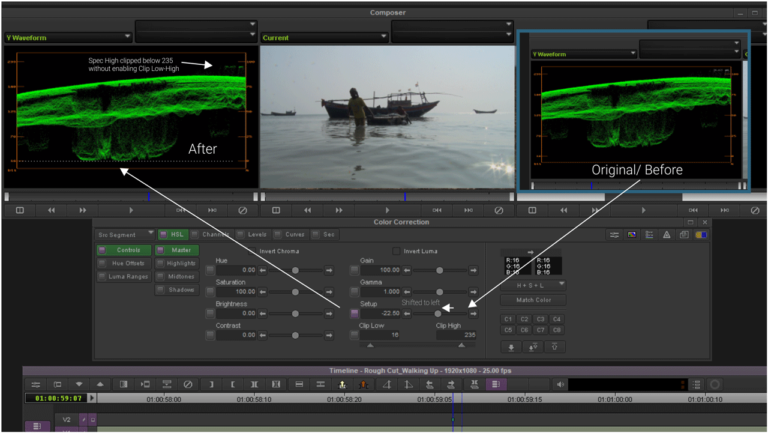Viewport: 768px width, 433px height.
Task: Select the Shadows range button
Action: tap(177, 290)
